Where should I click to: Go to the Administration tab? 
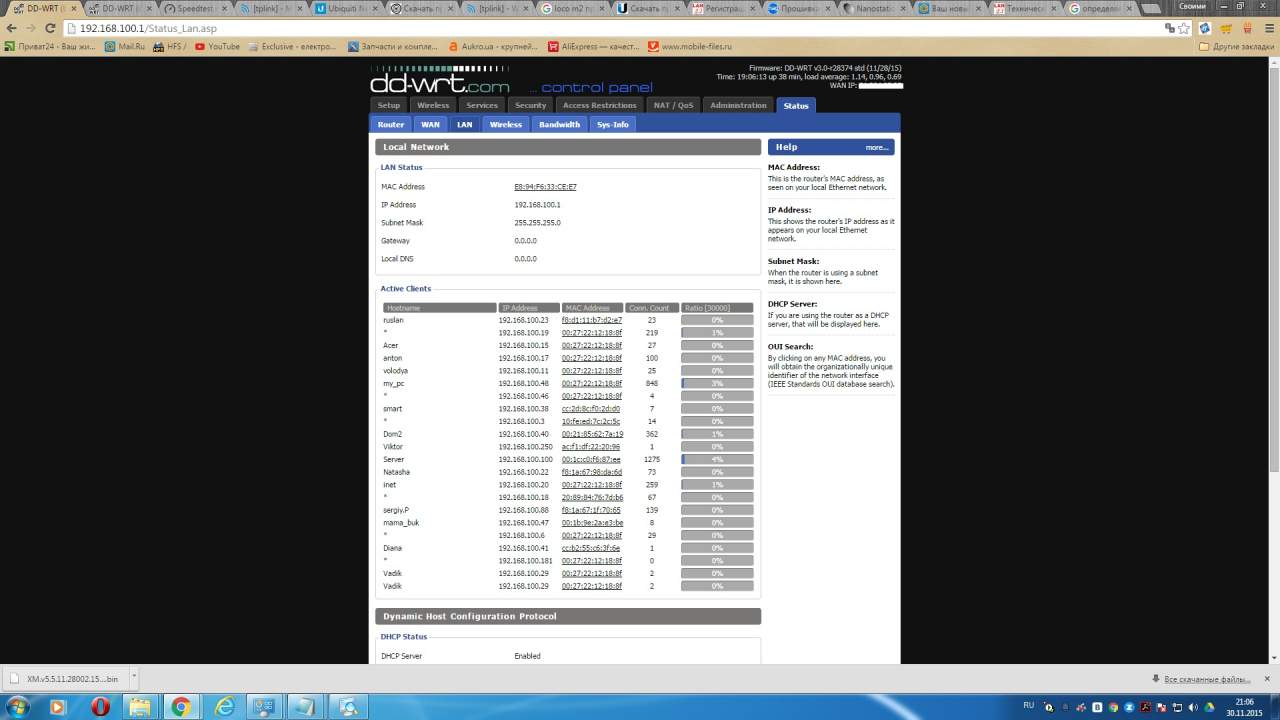coord(738,105)
